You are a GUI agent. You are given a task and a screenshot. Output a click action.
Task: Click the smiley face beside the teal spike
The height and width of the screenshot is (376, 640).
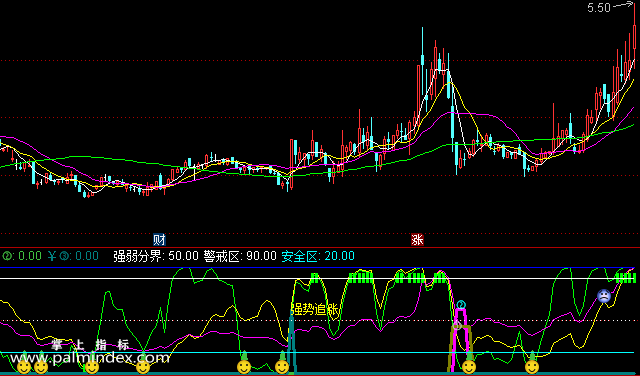coord(282,367)
